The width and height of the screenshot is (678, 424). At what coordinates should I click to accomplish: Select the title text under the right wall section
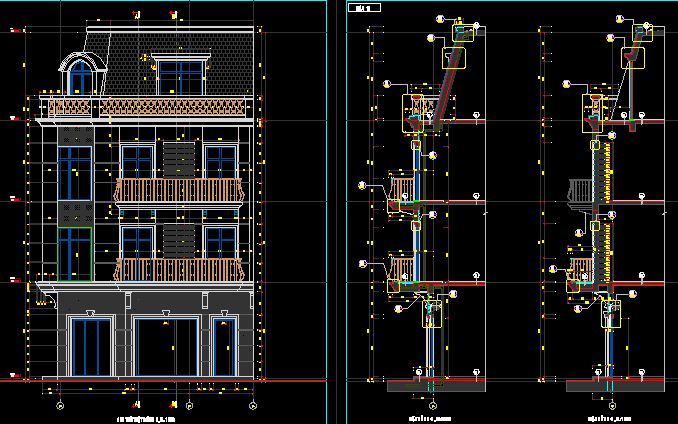[x=608, y=418]
